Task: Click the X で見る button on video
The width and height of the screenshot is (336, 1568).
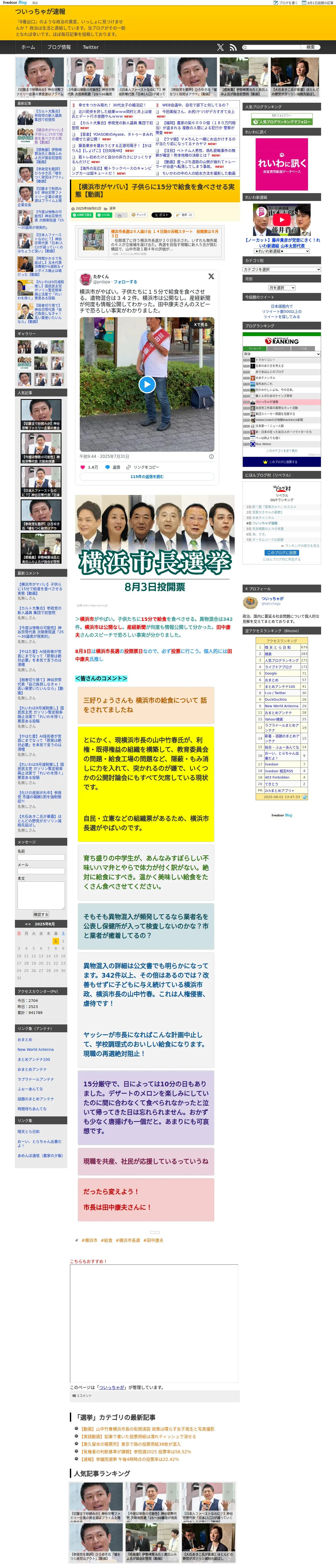Action: point(201,324)
